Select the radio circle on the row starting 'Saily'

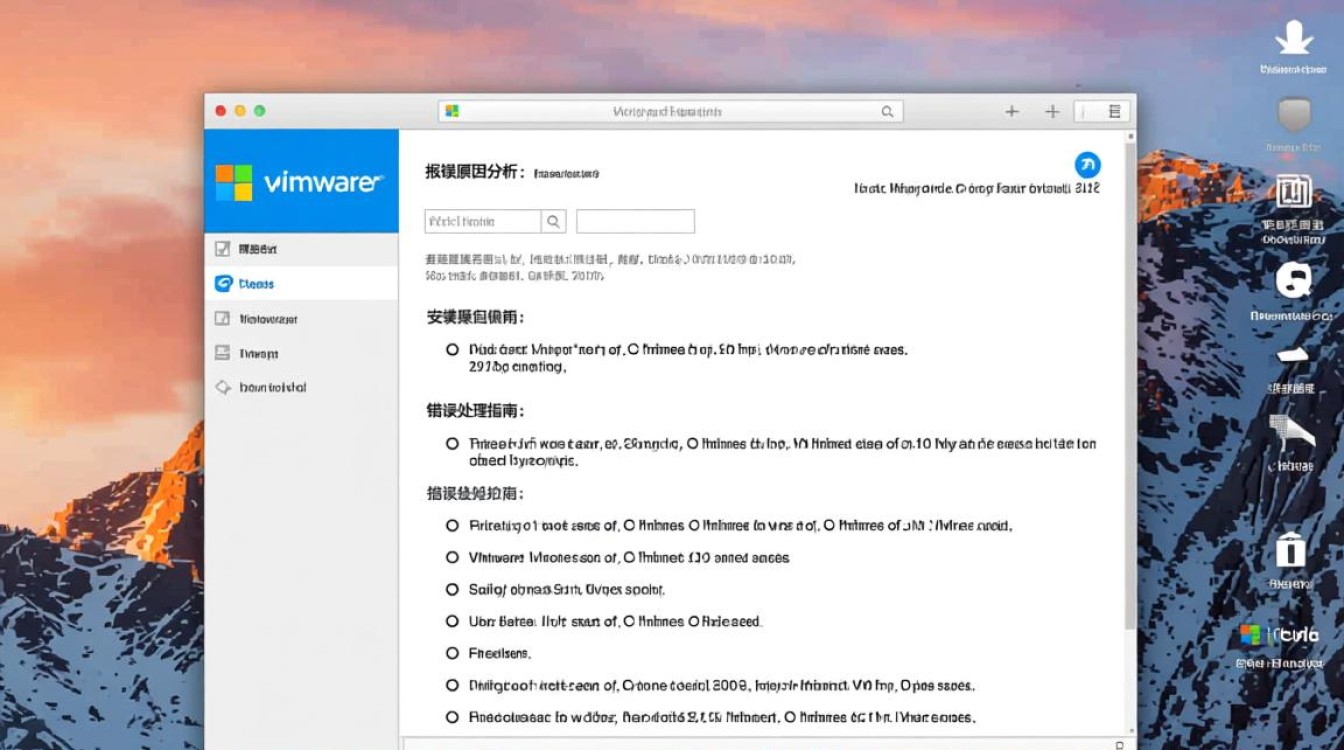453,589
